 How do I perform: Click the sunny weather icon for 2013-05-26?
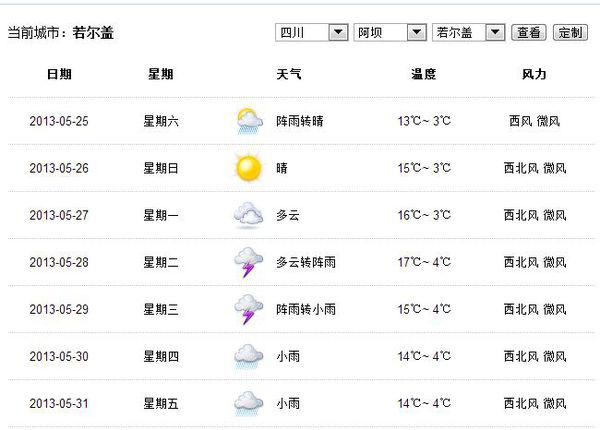pos(248,168)
